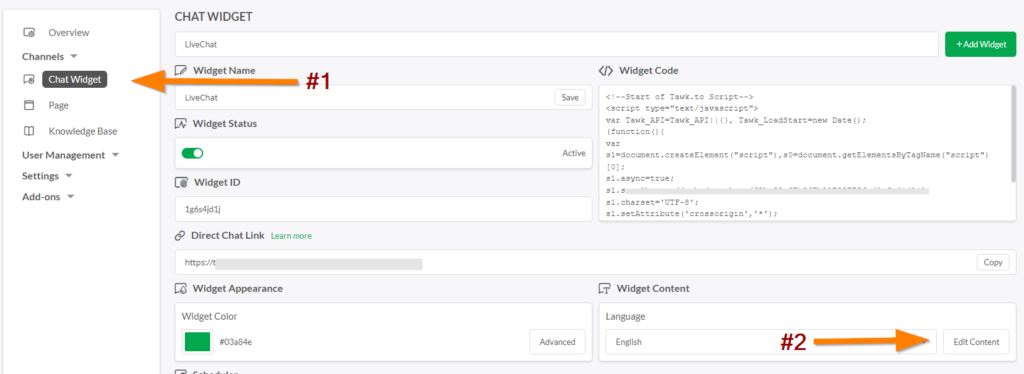Open Knowledge Base in the sidebar
This screenshot has height=374, width=1024.
[82, 131]
